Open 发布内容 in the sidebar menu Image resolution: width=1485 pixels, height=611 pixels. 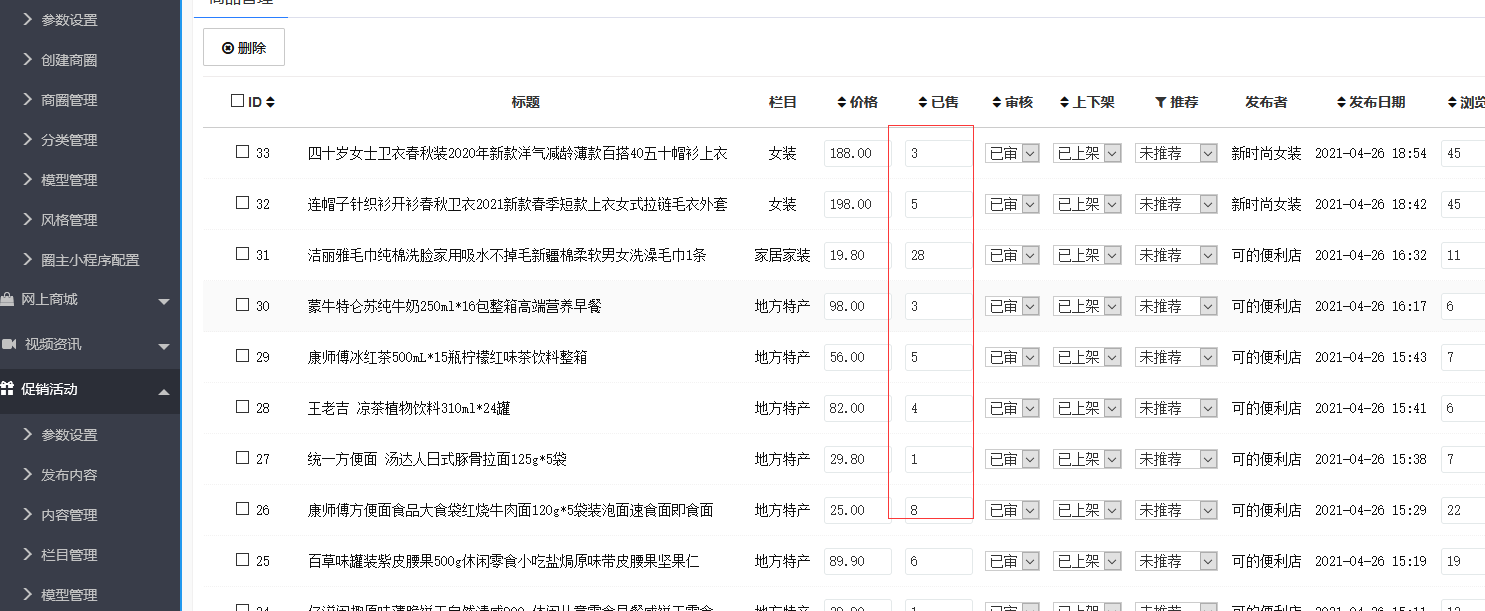click(69, 475)
